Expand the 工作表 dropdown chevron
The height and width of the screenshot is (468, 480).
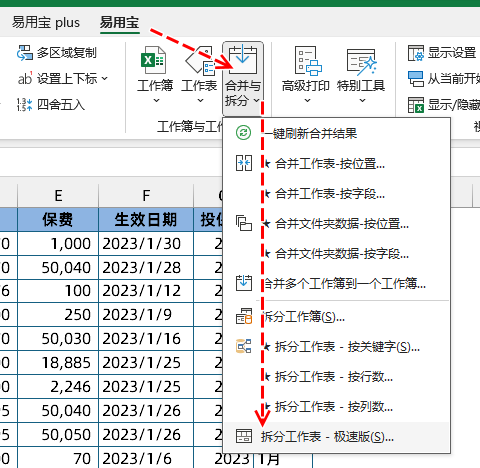(x=200, y=100)
